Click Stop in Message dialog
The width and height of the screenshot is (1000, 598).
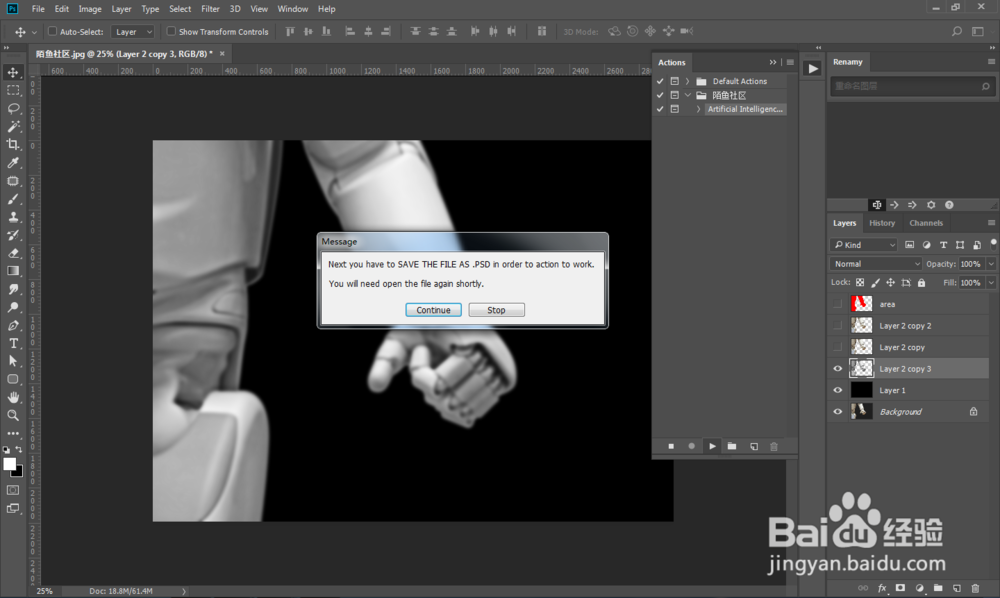tap(496, 310)
